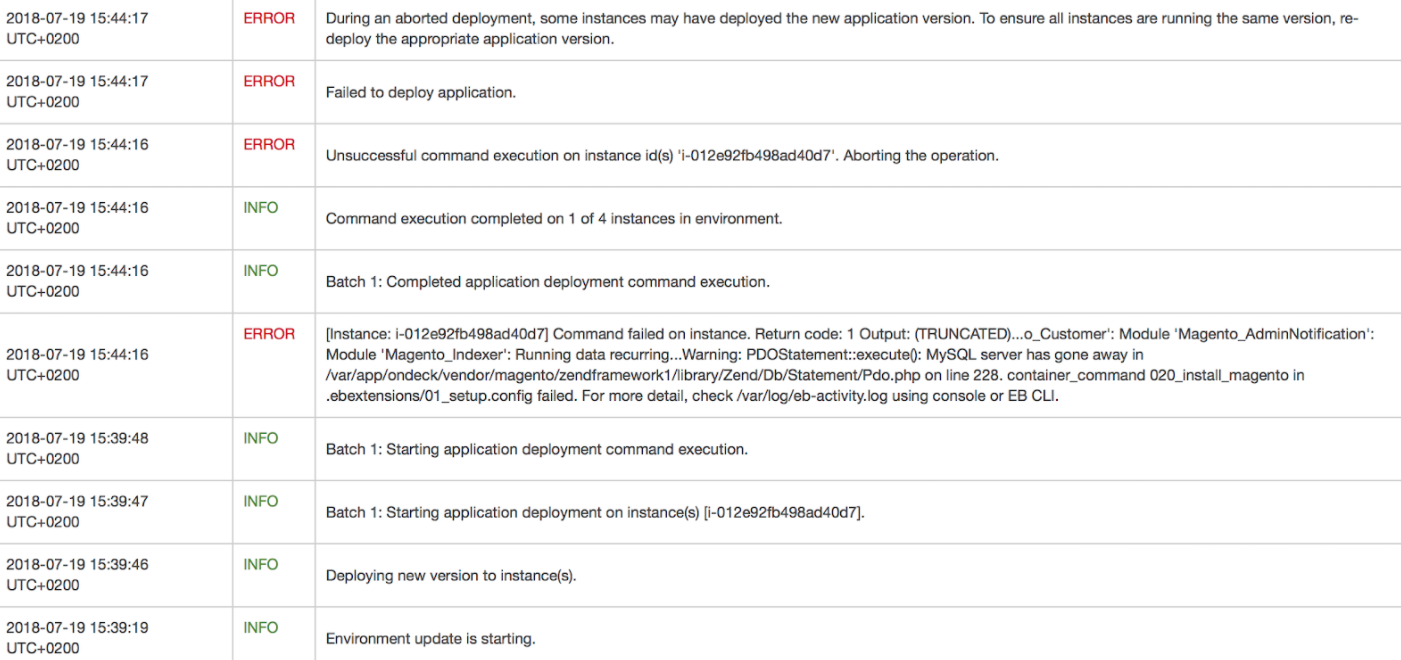Viewport: 1401px width, 660px height.
Task: Click ERROR label beside 'Failed to deploy application'
Action: [x=269, y=82]
